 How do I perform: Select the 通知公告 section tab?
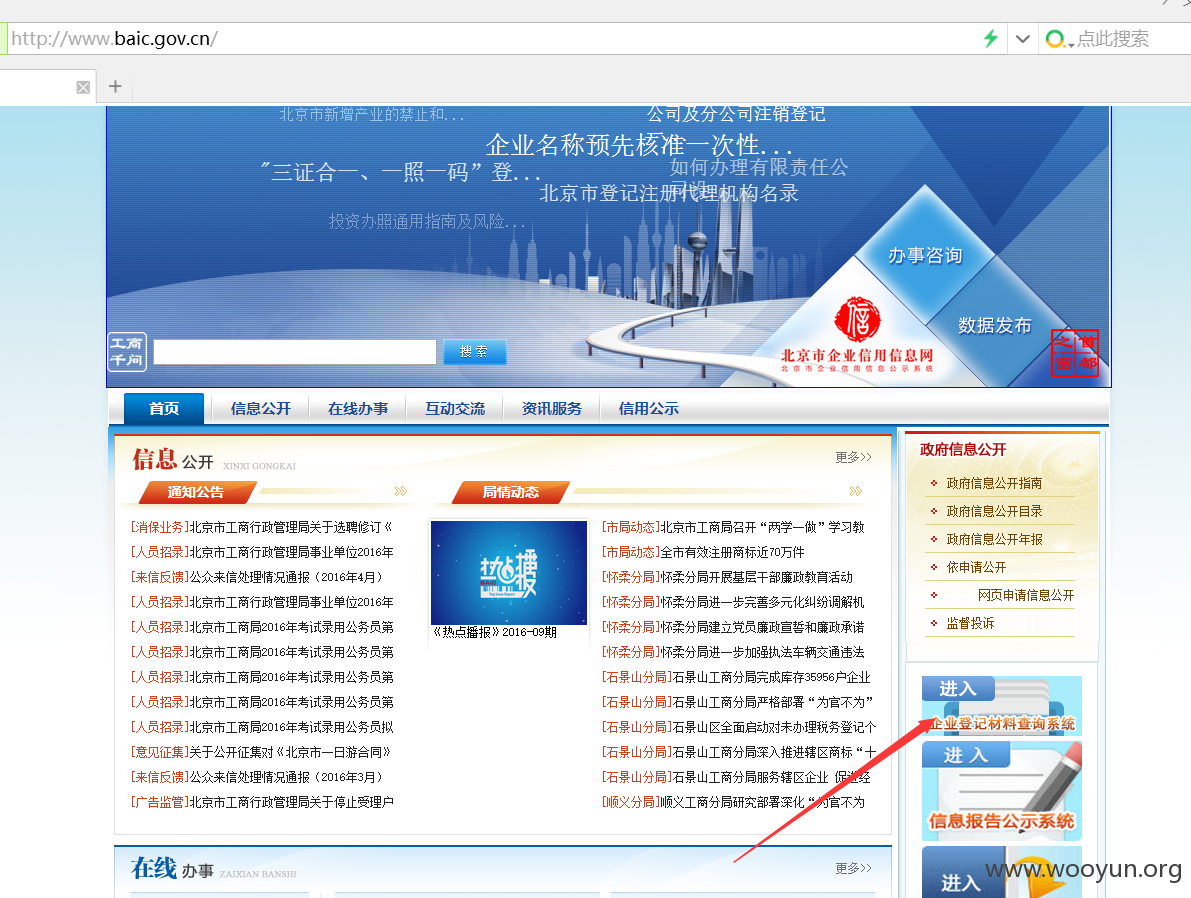[x=196, y=492]
